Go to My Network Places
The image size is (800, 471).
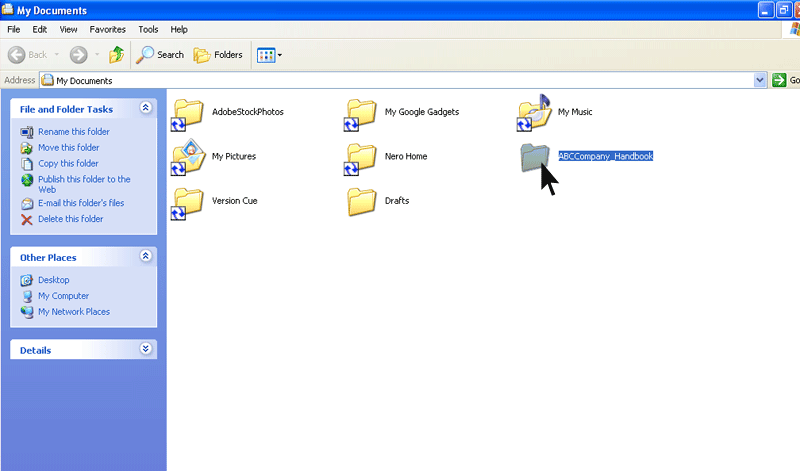74,311
